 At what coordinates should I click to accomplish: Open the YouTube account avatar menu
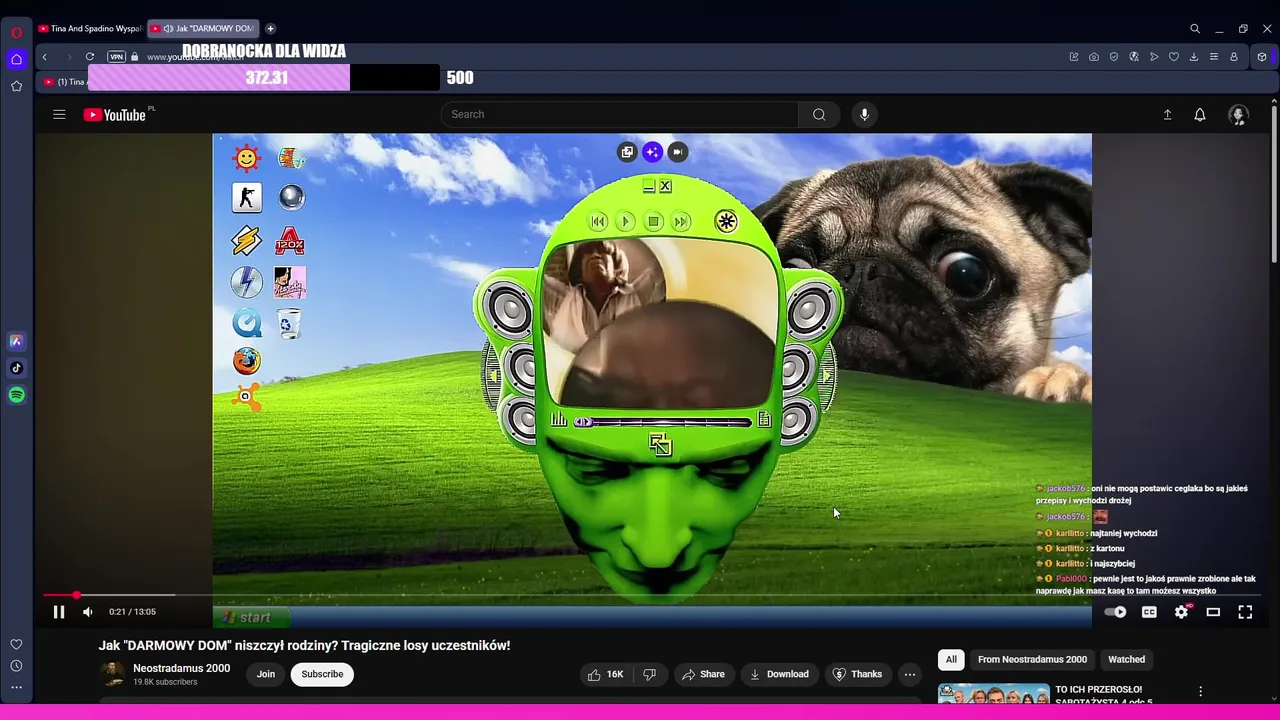[1238, 115]
